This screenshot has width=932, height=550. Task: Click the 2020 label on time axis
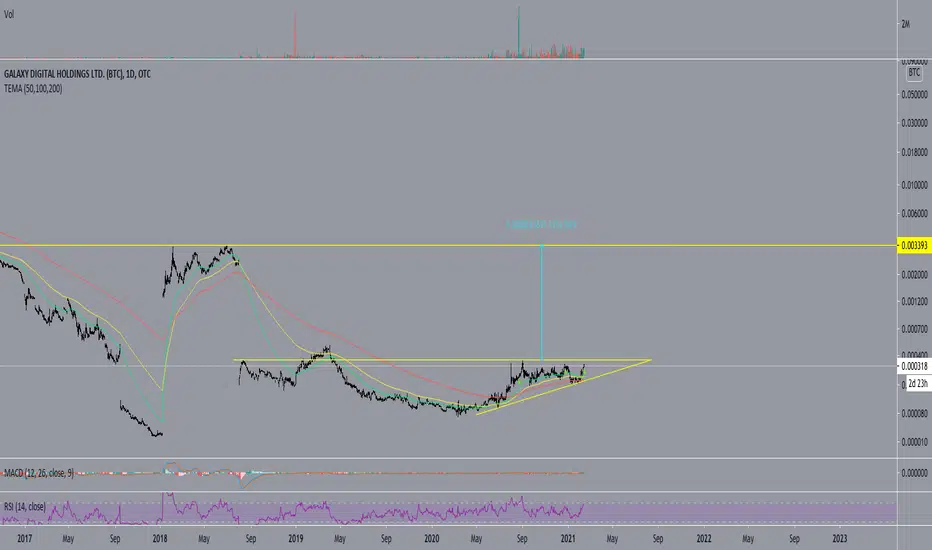432,539
